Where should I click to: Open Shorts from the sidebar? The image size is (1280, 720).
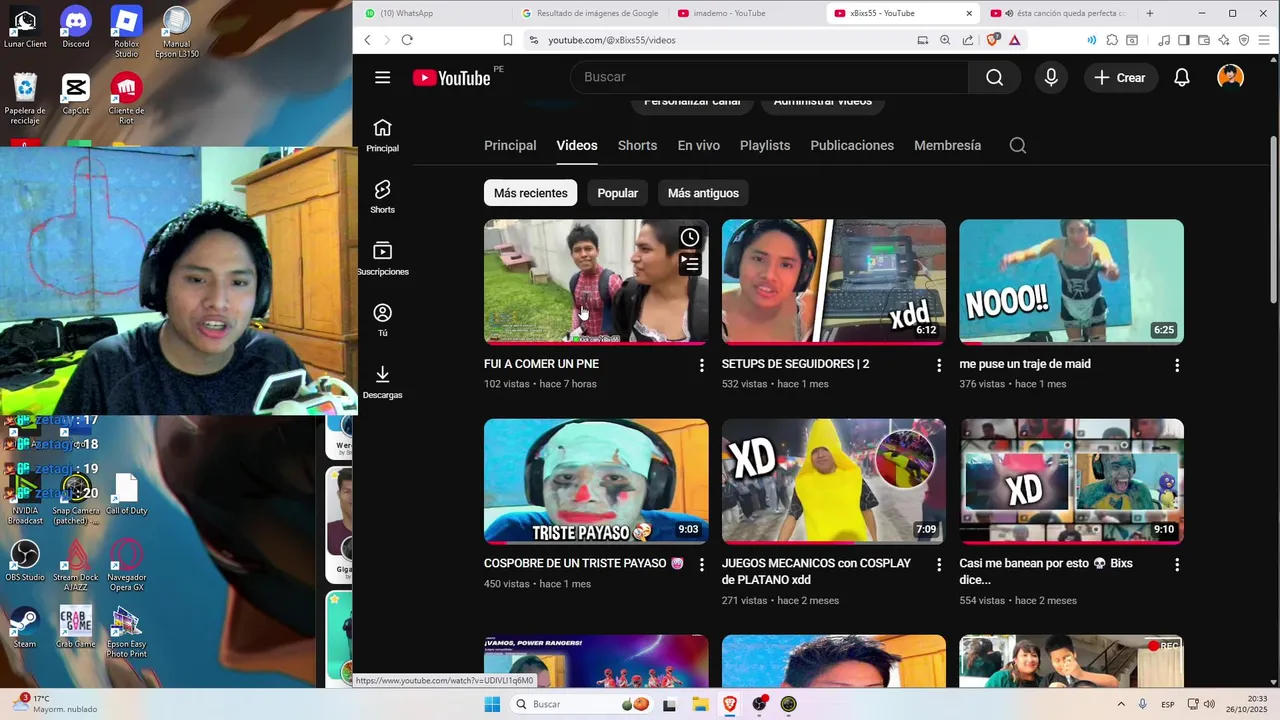(382, 197)
